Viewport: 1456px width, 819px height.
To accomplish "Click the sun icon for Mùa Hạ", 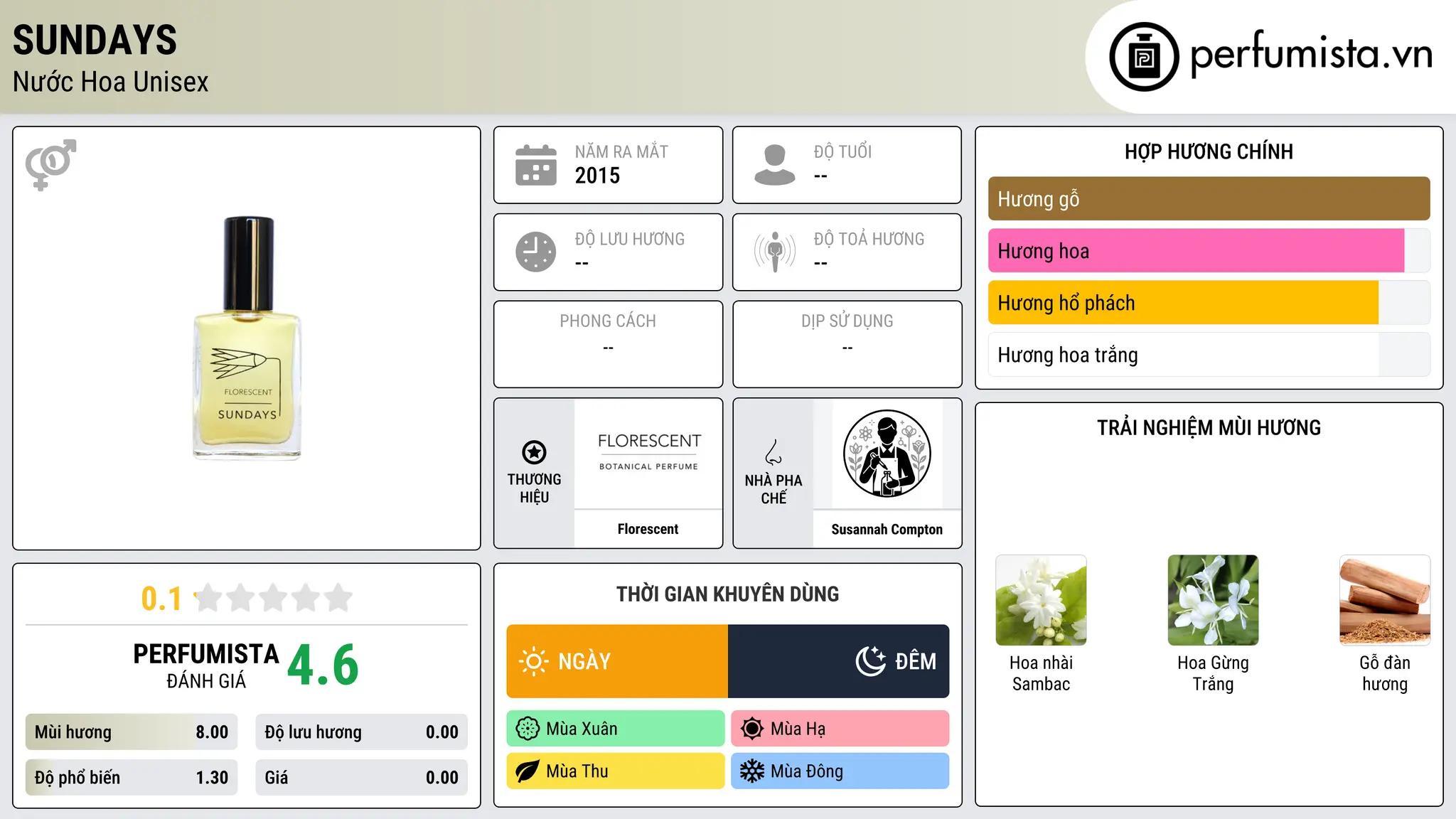I will click(x=752, y=729).
